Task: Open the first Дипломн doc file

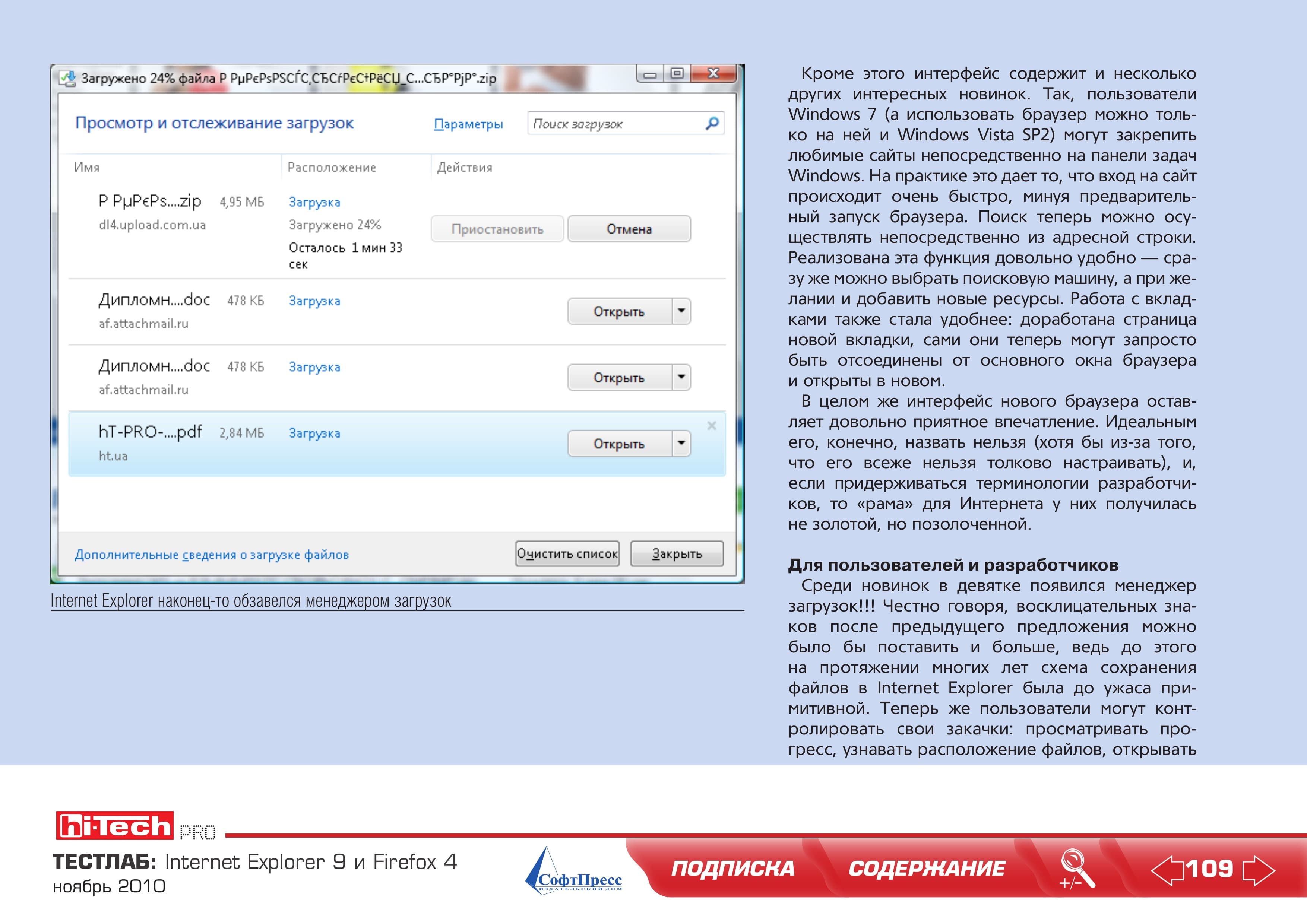Action: [x=620, y=311]
